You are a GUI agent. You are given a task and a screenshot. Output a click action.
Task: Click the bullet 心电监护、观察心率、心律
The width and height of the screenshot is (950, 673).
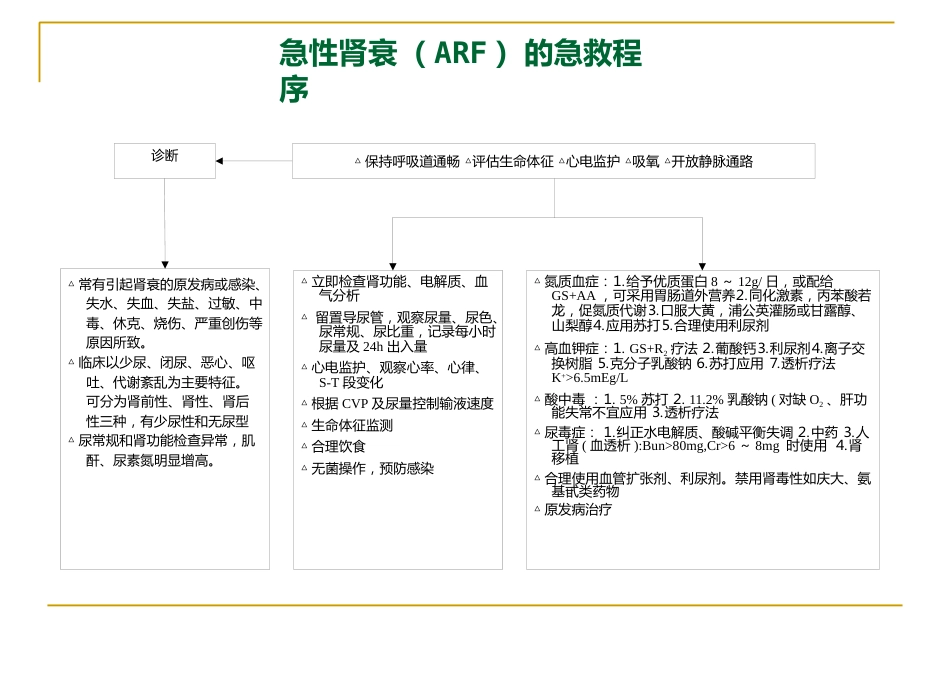click(x=397, y=368)
